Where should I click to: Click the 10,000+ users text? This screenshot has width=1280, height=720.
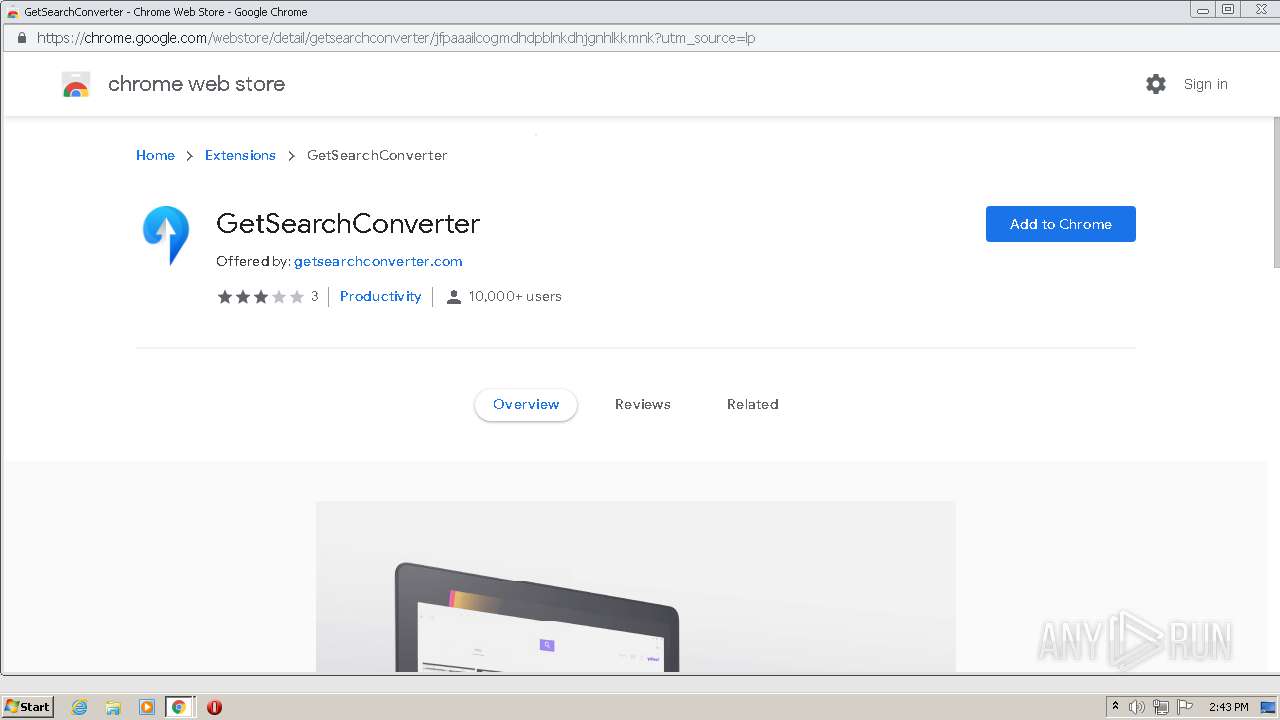[x=515, y=296]
